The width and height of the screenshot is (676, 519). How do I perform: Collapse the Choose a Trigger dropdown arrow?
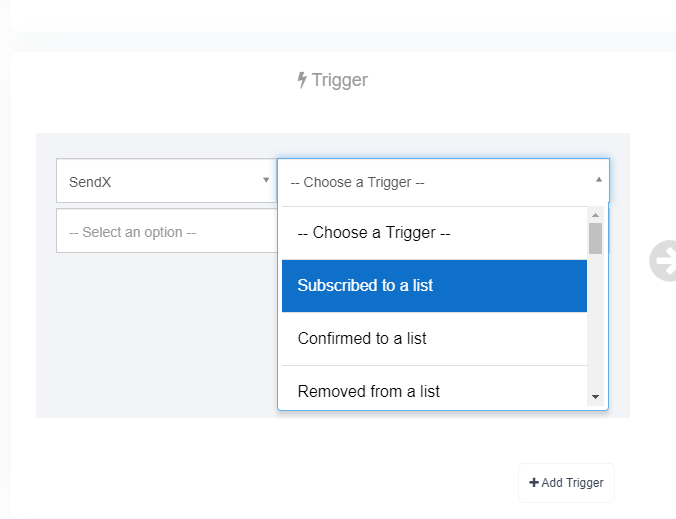pos(598,179)
